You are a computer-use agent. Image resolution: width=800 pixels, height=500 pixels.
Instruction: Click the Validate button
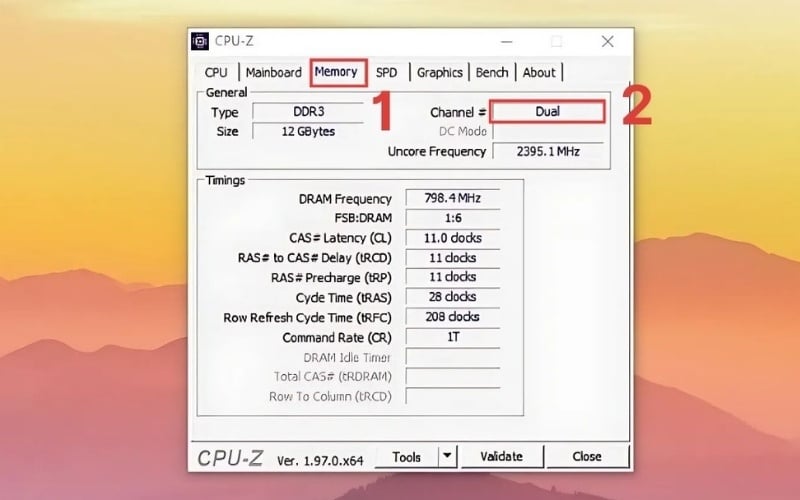[502, 456]
